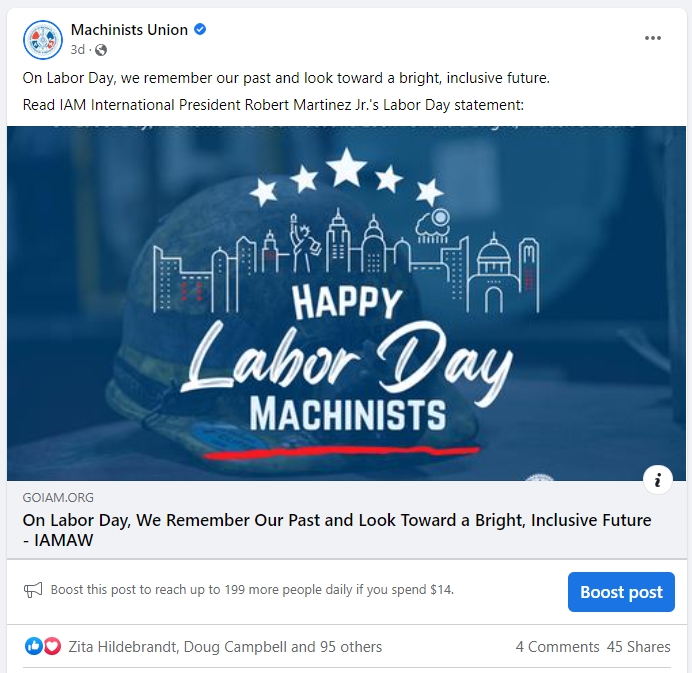This screenshot has height=673, width=692.
Task: Click the public globe audience icon
Action: pyautogui.click(x=101, y=50)
